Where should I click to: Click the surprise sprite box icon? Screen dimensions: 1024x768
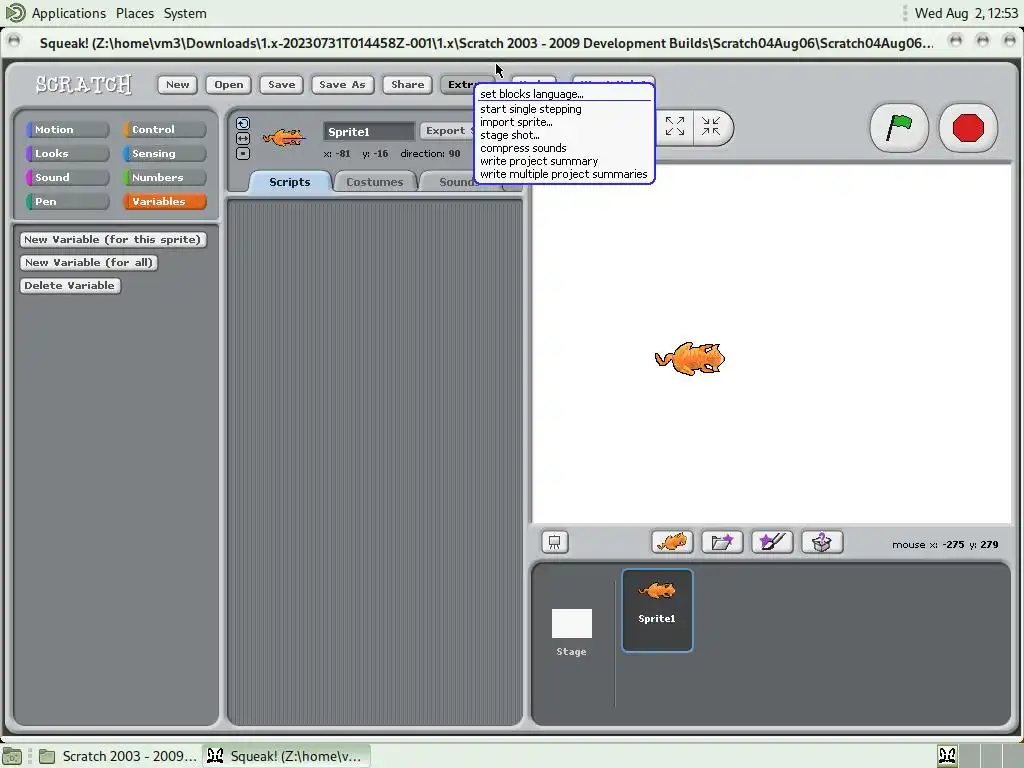click(x=822, y=542)
